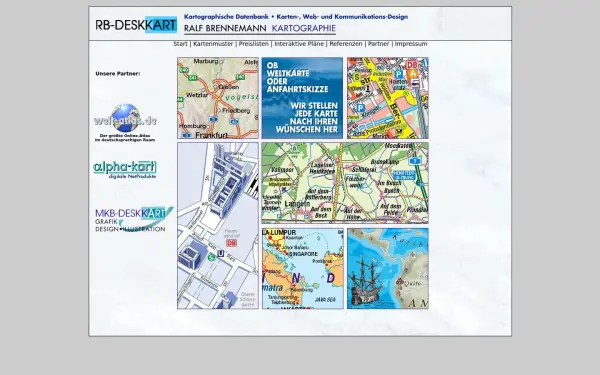Open the Kartenmuster navigation item
Screen dimensions: 600x375
point(213,44)
